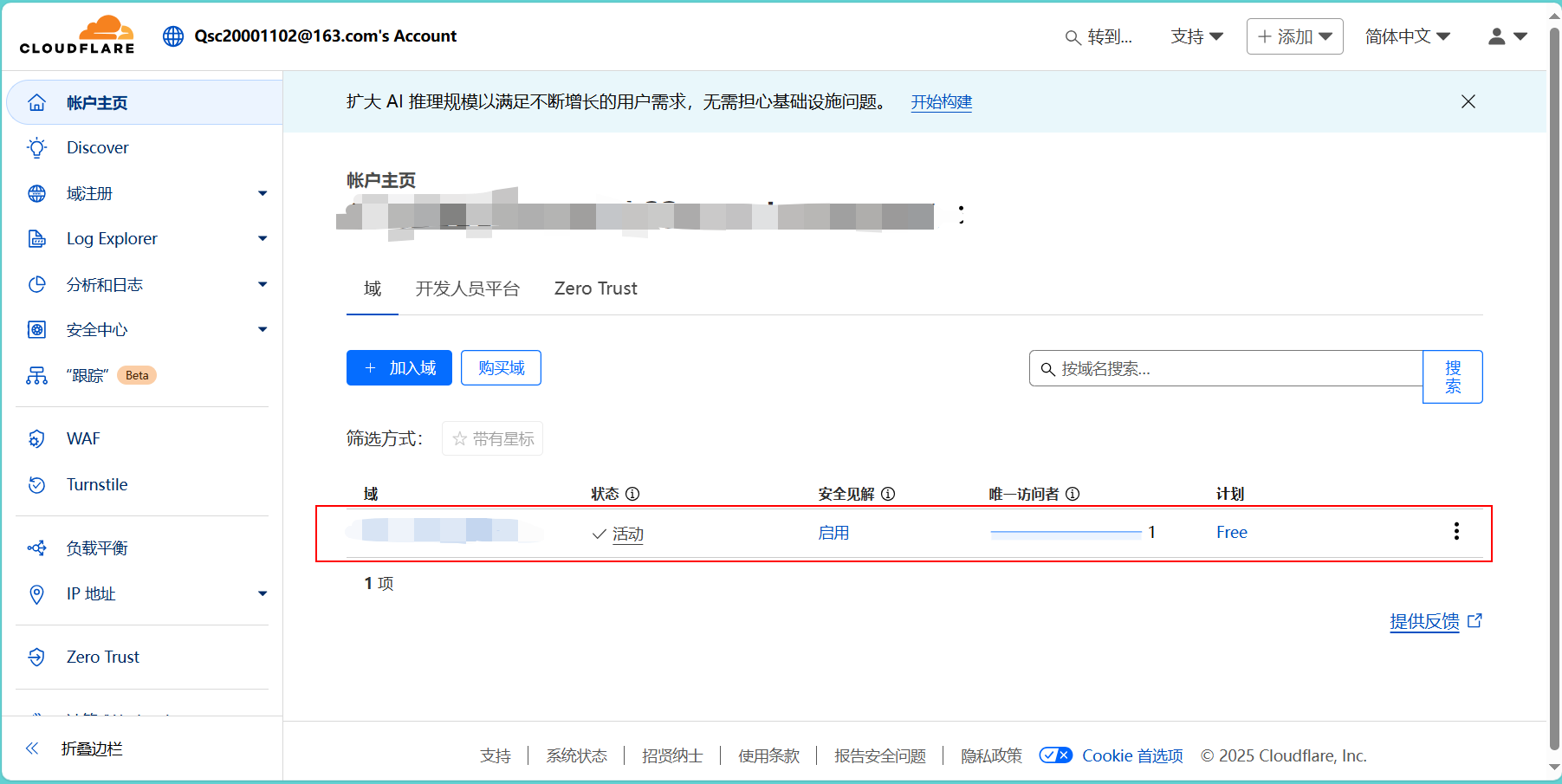Viewport: 1562px width, 784px height.
Task: Open the 简体中文 language dropdown
Action: [1407, 36]
